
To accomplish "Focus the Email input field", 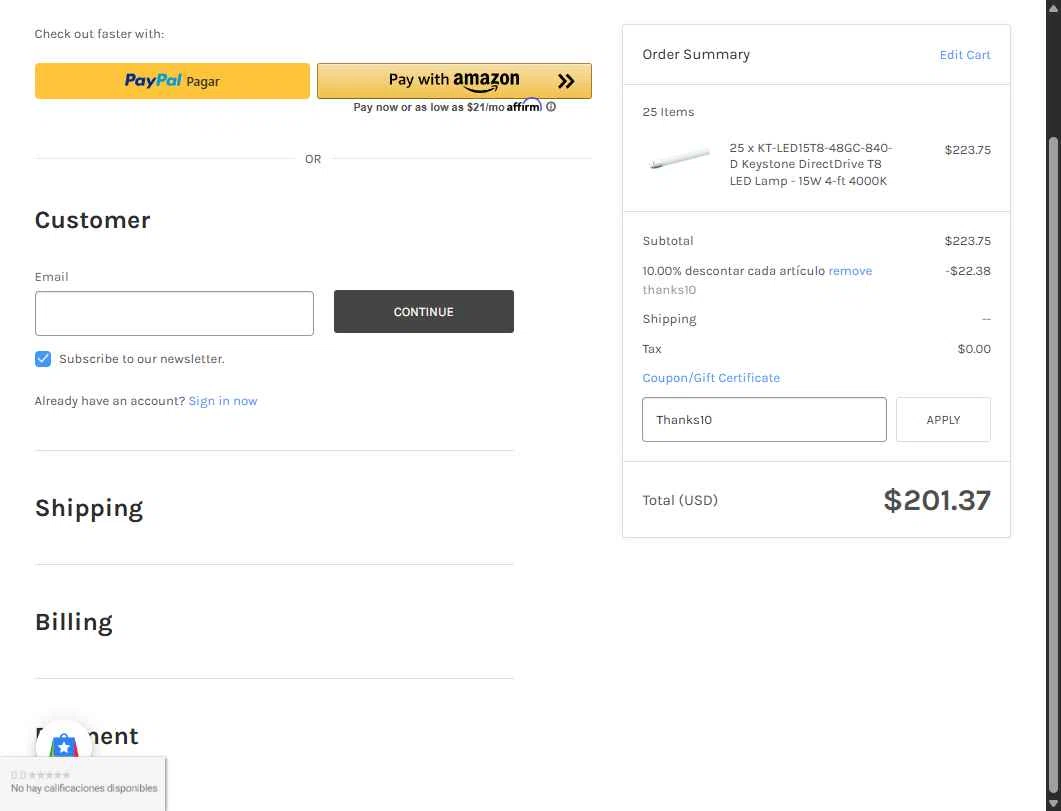I will tap(175, 313).
